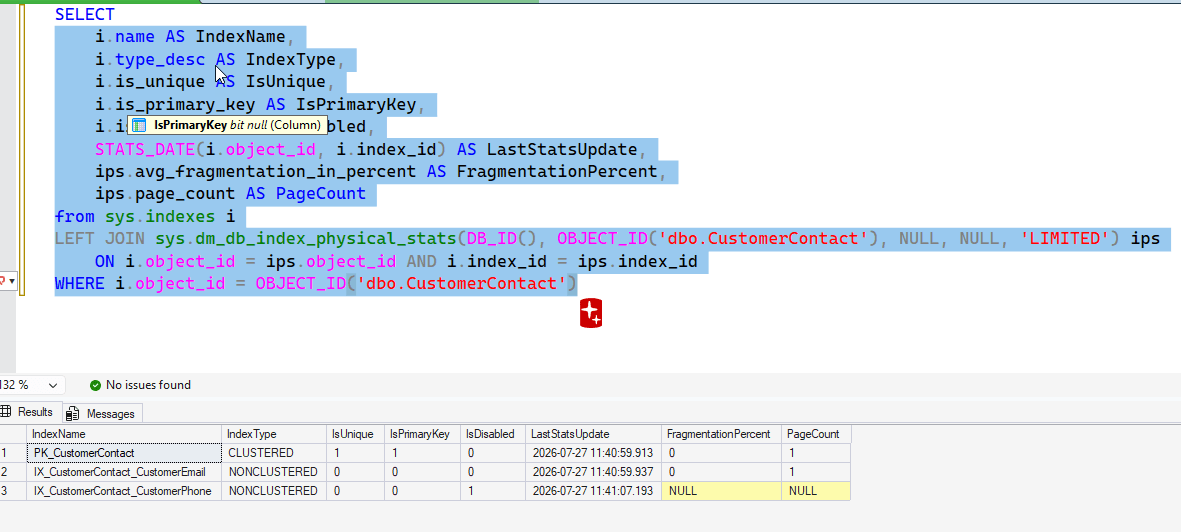Screen dimensions: 1181x532
Task: Click the SELECT keyword in query
Action: coord(84,14)
